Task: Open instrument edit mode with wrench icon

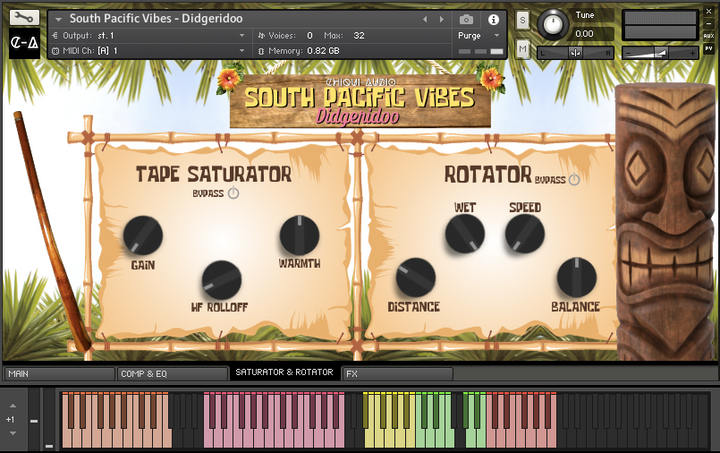Action: tap(24, 17)
